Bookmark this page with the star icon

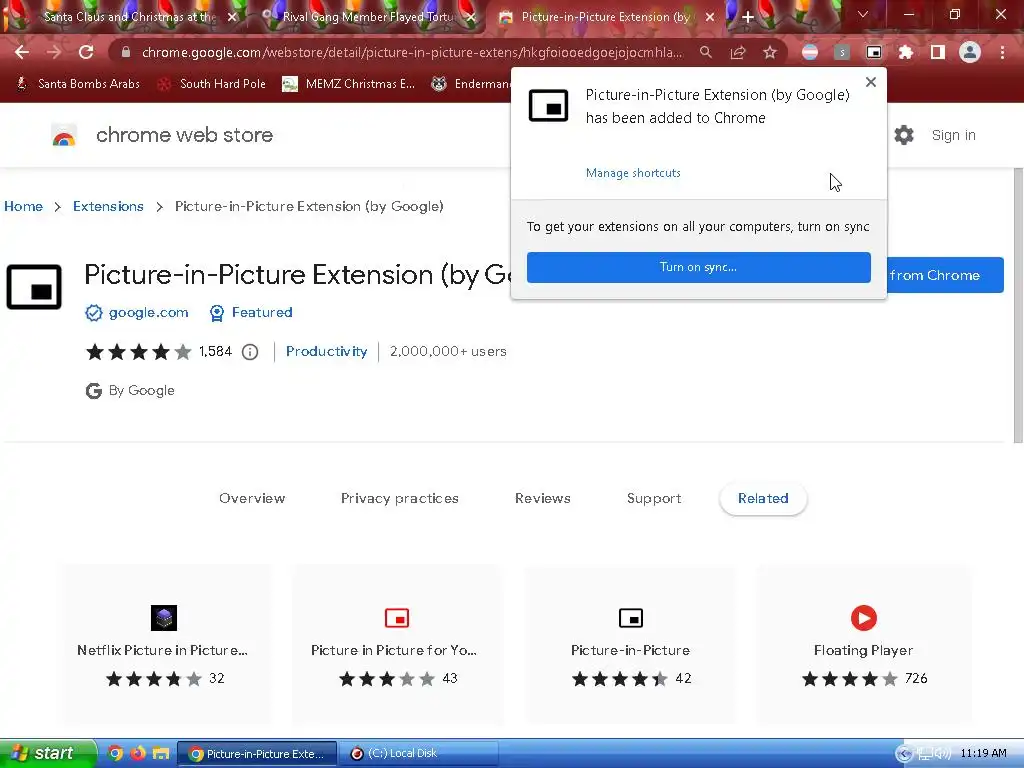pyautogui.click(x=770, y=52)
